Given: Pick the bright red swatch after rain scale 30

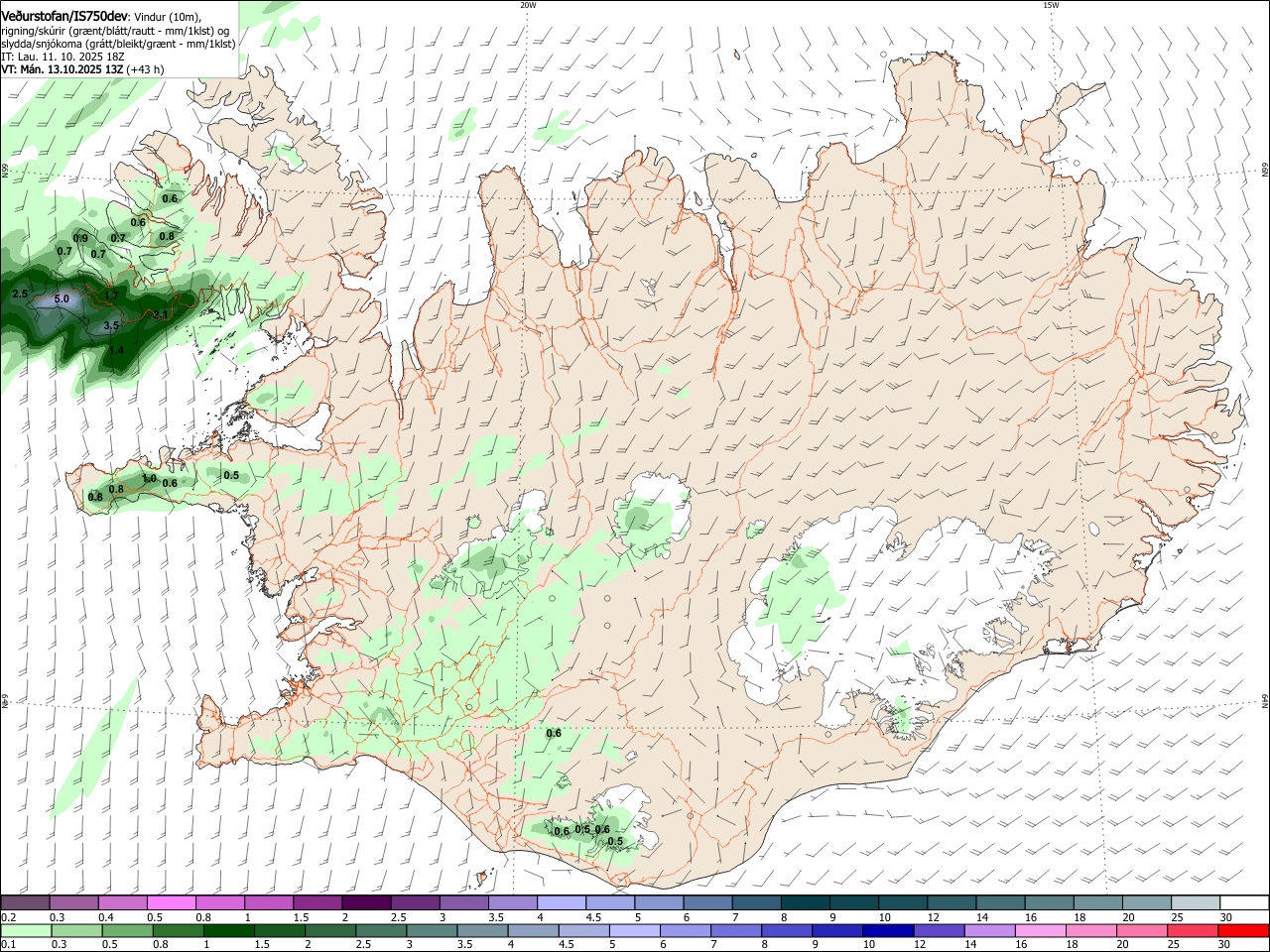Looking at the screenshot, I should point(1243,930).
